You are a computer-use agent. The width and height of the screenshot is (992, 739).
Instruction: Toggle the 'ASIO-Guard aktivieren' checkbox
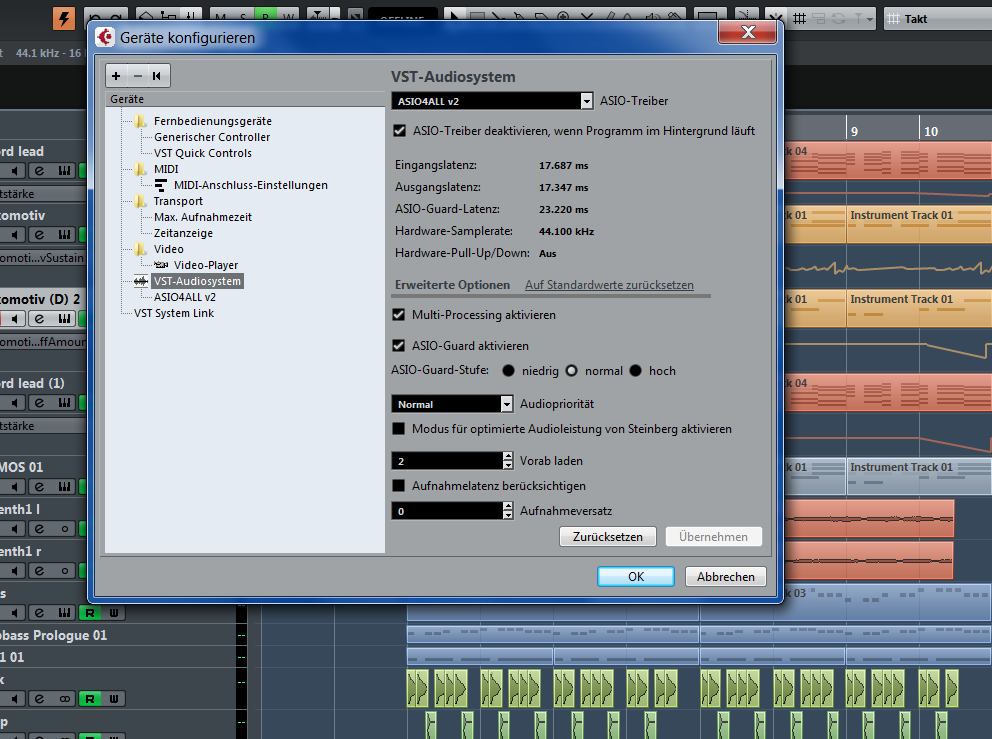[x=399, y=345]
